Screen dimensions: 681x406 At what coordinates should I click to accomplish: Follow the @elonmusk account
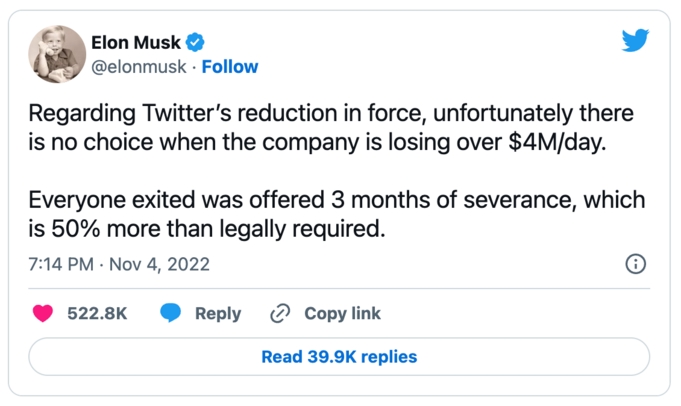click(x=230, y=67)
